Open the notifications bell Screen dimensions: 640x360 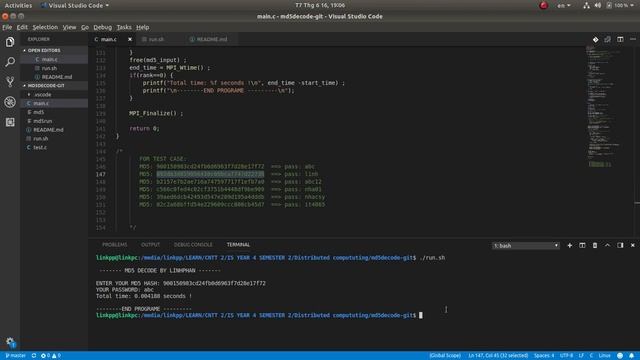tap(631, 356)
